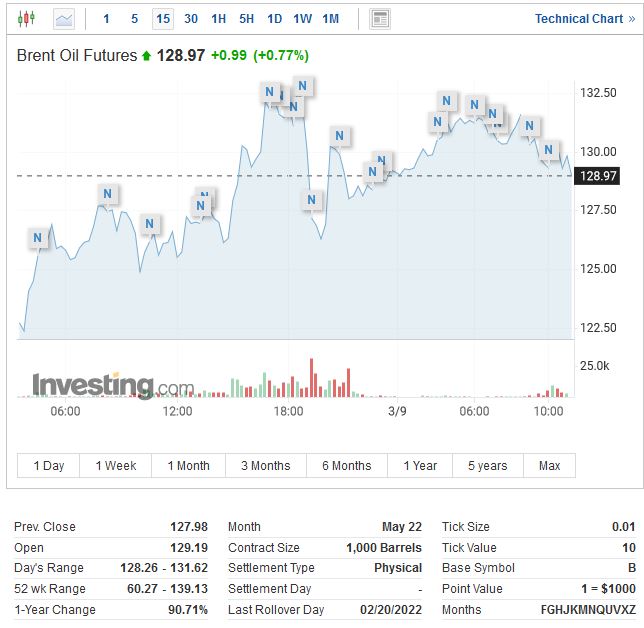Click the tallest red volume bar
This screenshot has width=644, height=628.
pyautogui.click(x=311, y=378)
